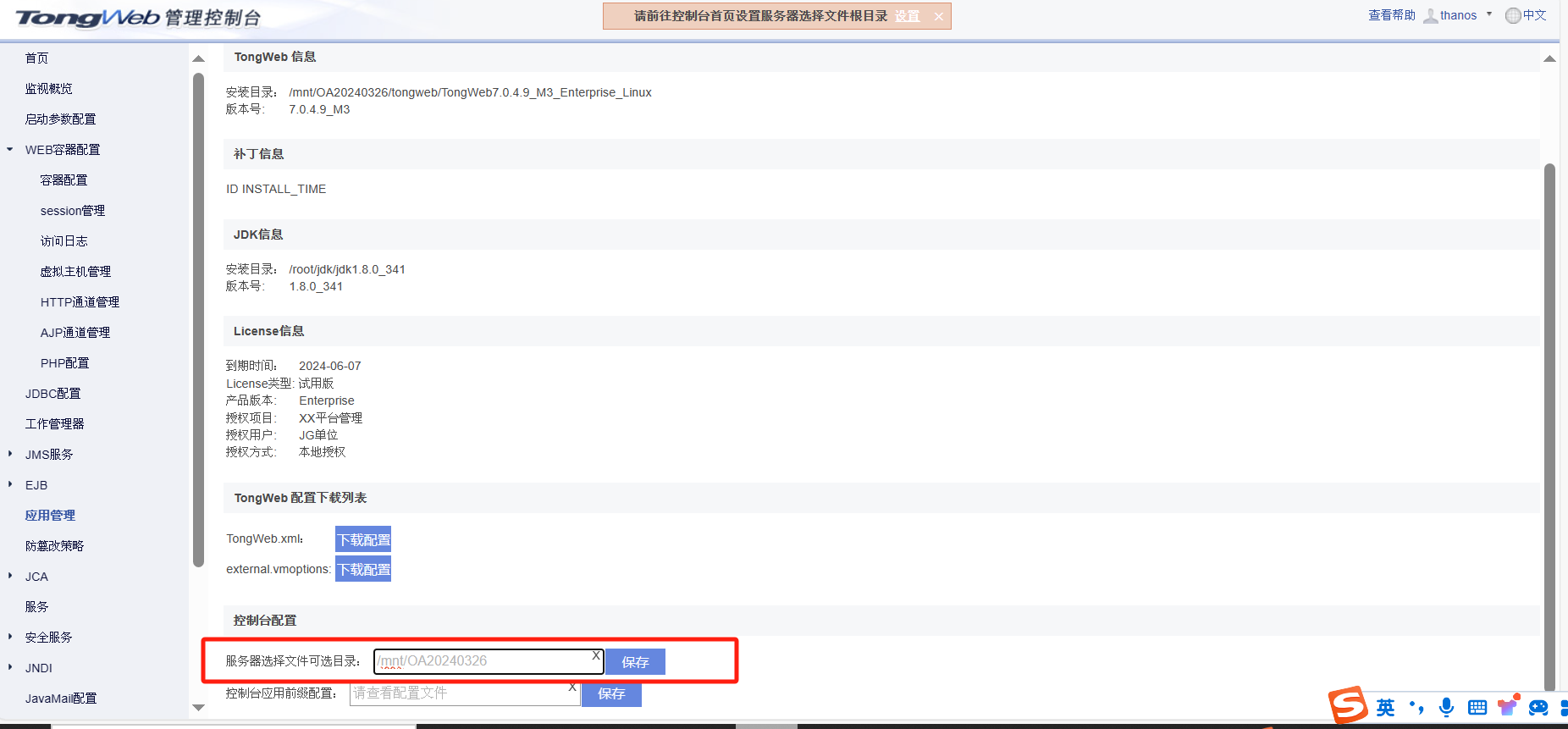Viewport: 1568px width, 729px height.
Task: Click the microphone voice input icon
Action: pyautogui.click(x=1447, y=707)
